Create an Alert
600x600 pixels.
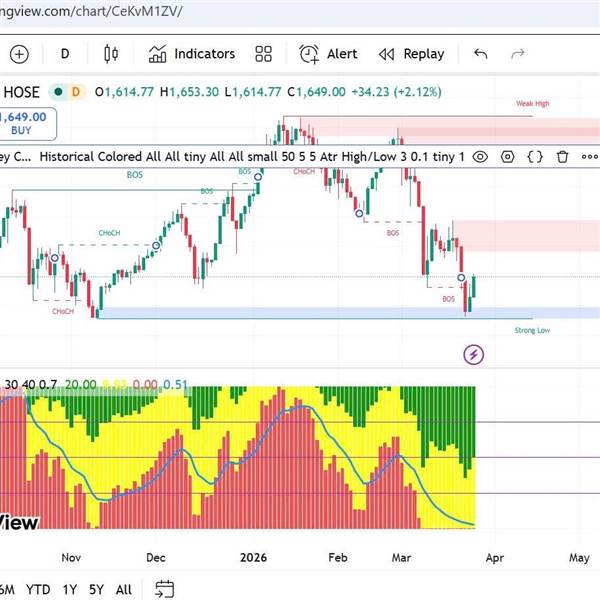328,54
